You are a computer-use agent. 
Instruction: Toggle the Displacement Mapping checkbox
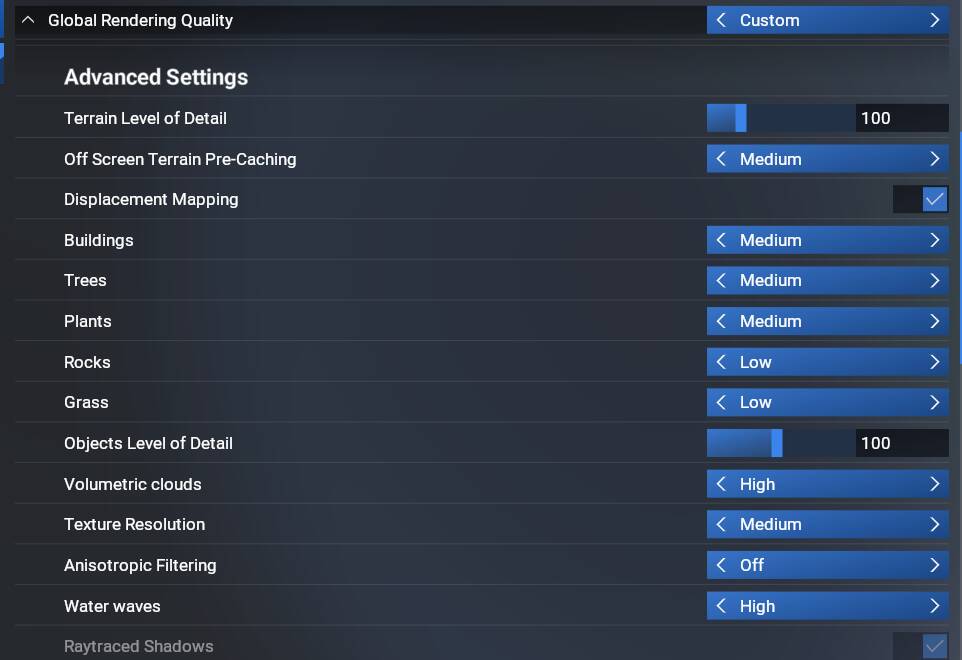(x=934, y=199)
